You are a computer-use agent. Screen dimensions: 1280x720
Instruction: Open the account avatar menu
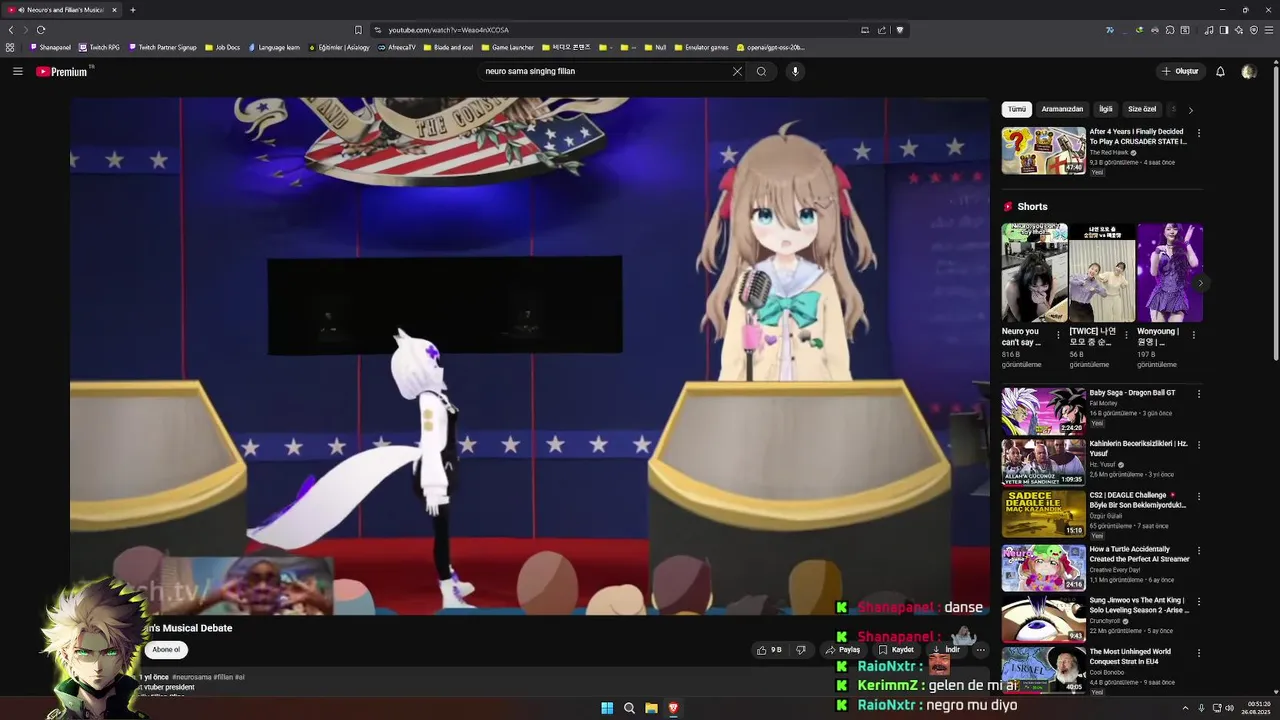click(1248, 71)
